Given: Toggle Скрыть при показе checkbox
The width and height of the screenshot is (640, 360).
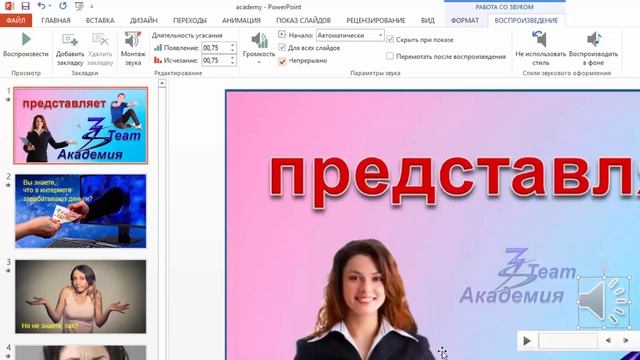Looking at the screenshot, I should pyautogui.click(x=390, y=40).
